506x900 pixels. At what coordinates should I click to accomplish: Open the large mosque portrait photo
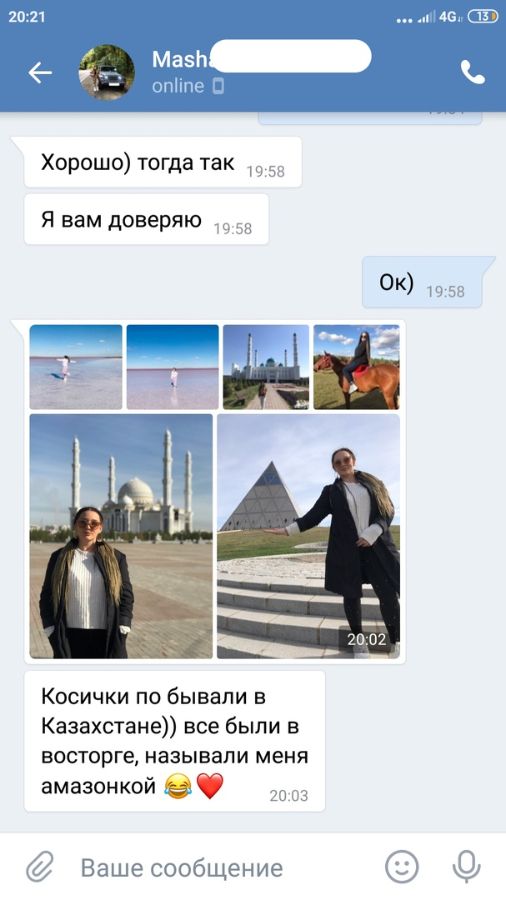tap(121, 536)
